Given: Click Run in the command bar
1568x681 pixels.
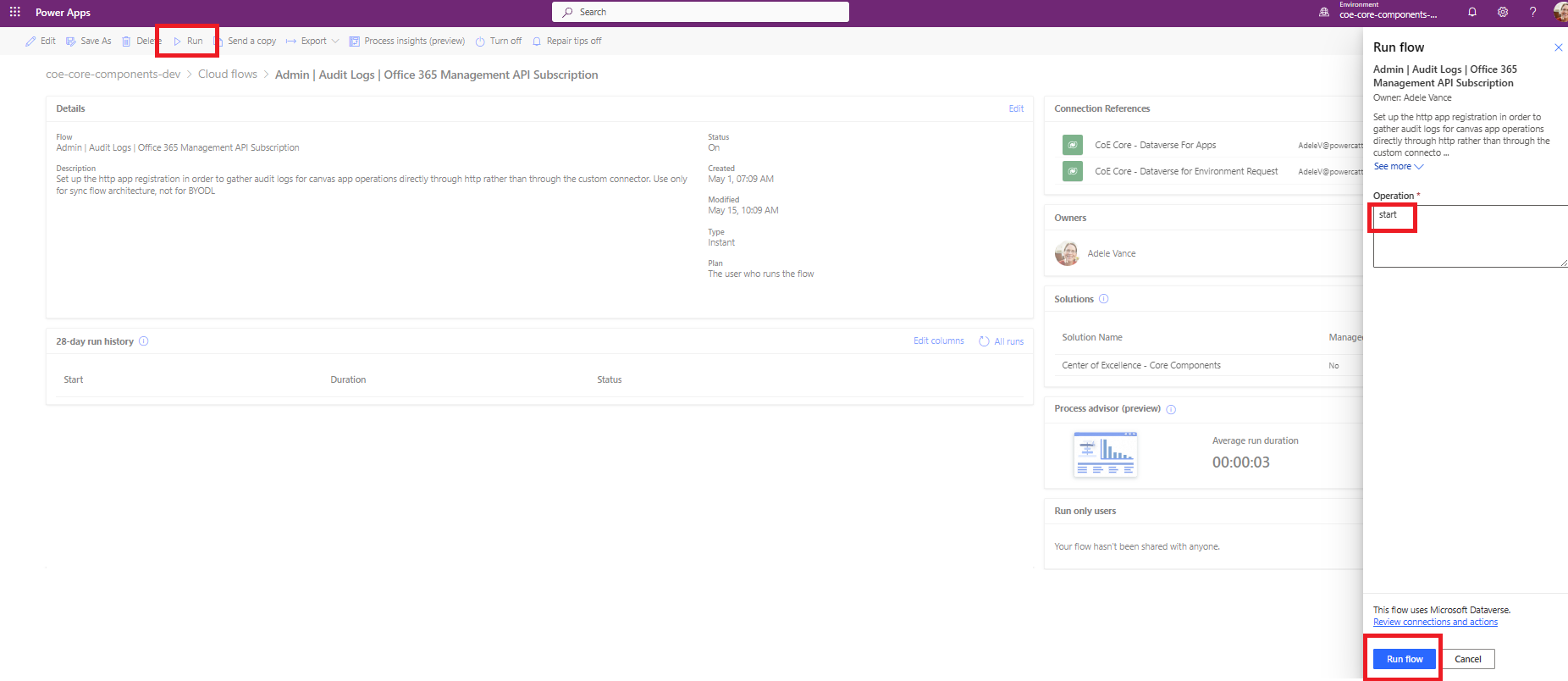Looking at the screenshot, I should [x=188, y=41].
